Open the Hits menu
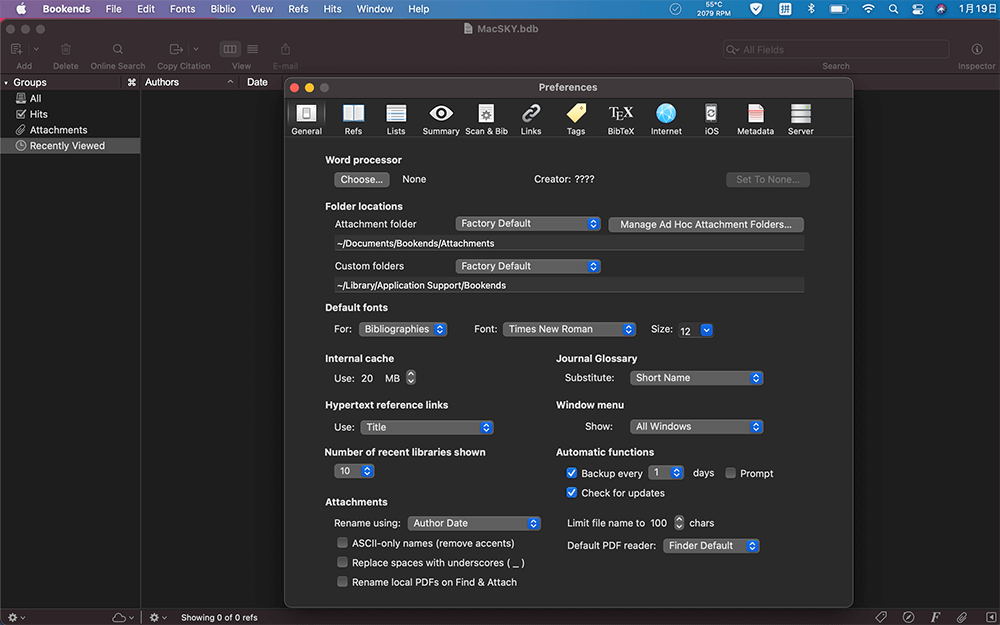 click(x=332, y=9)
